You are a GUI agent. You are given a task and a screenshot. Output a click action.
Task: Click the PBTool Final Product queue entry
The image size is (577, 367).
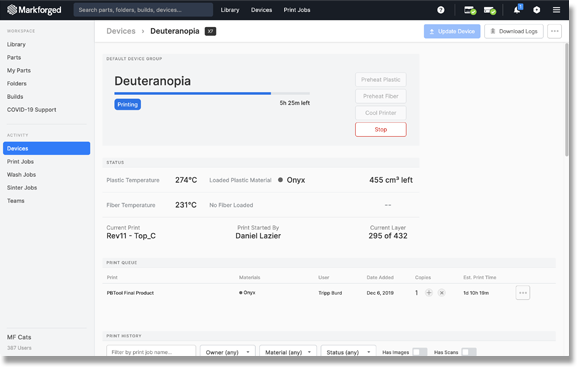tap(130, 293)
